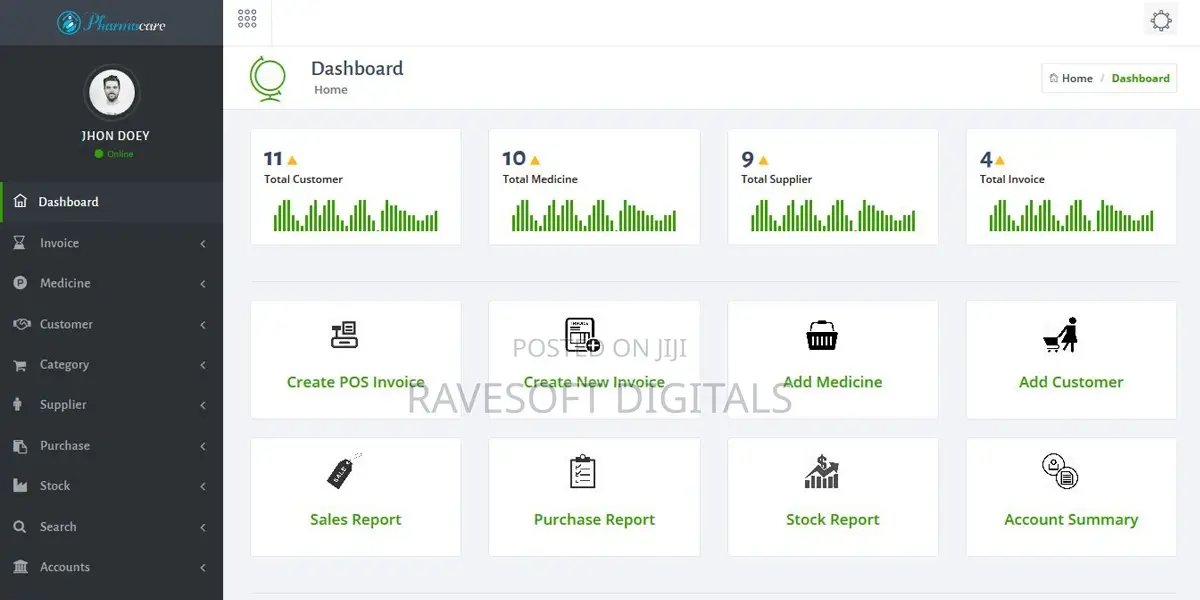Viewport: 1200px width, 600px height.
Task: Click the Sales Report tag icon
Action: tap(344, 471)
